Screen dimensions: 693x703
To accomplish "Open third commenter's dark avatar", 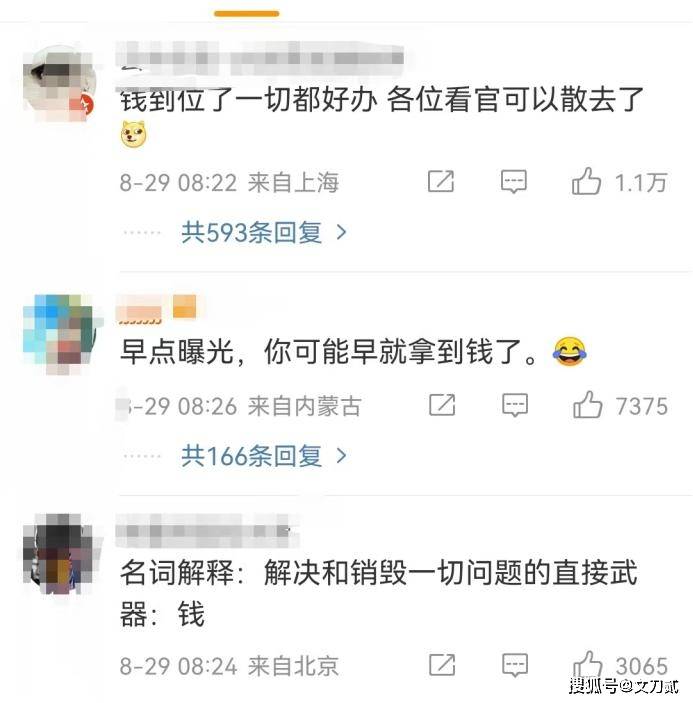I will (x=61, y=554).
